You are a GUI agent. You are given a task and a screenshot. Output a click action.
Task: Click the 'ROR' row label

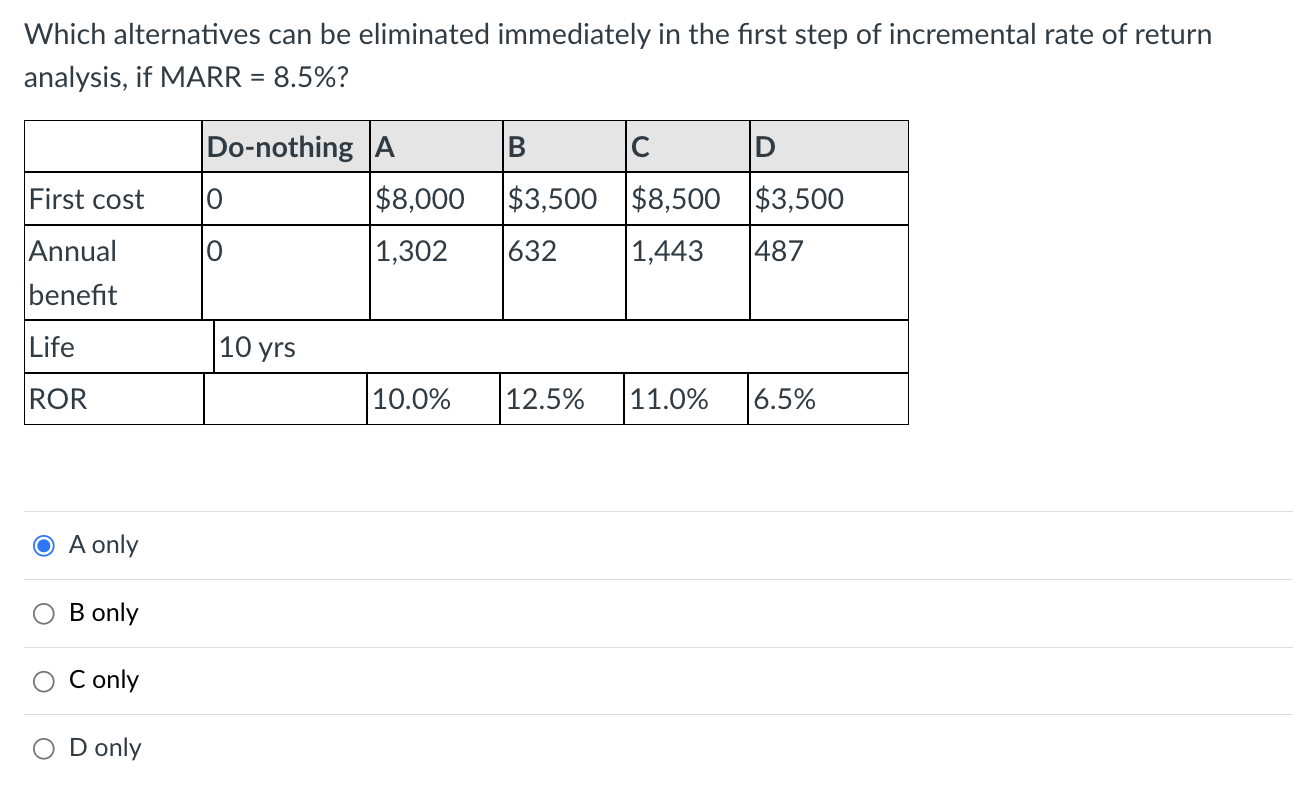59,399
